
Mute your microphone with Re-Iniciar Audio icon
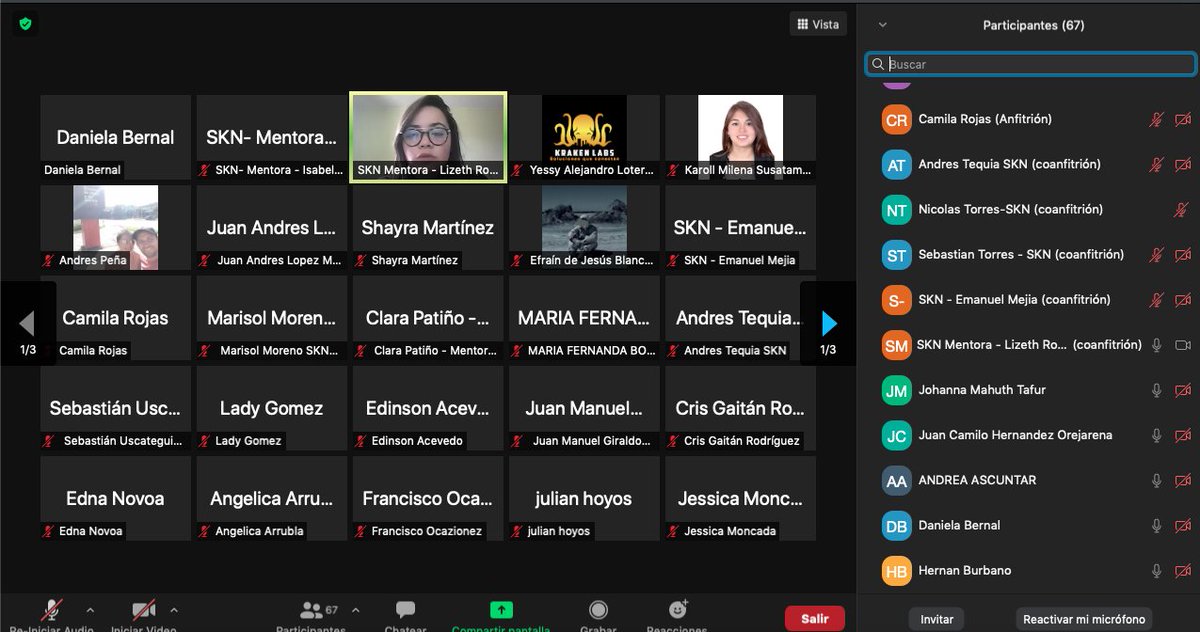49,612
